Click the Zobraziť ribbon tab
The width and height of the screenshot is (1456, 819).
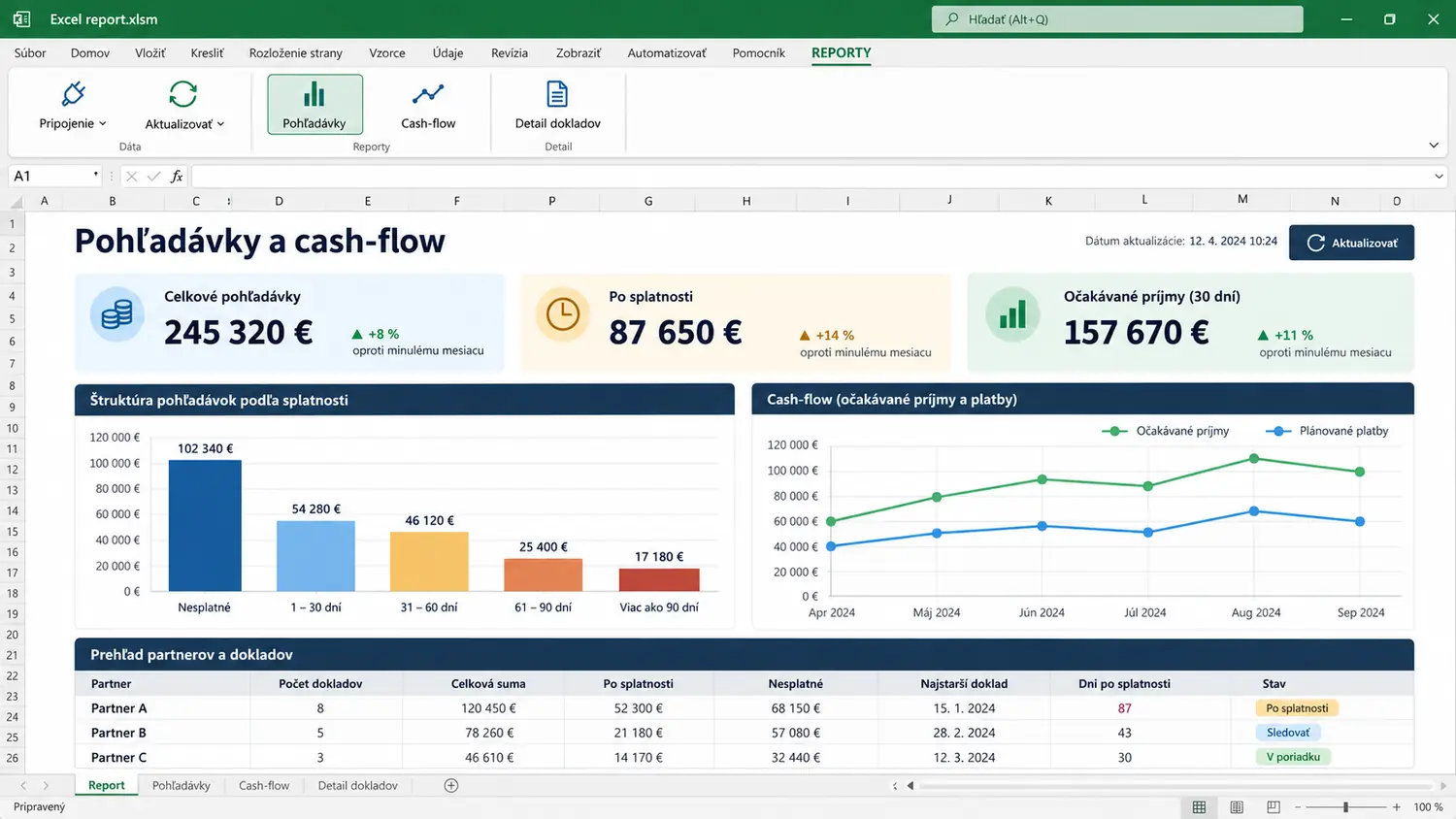[x=579, y=52]
